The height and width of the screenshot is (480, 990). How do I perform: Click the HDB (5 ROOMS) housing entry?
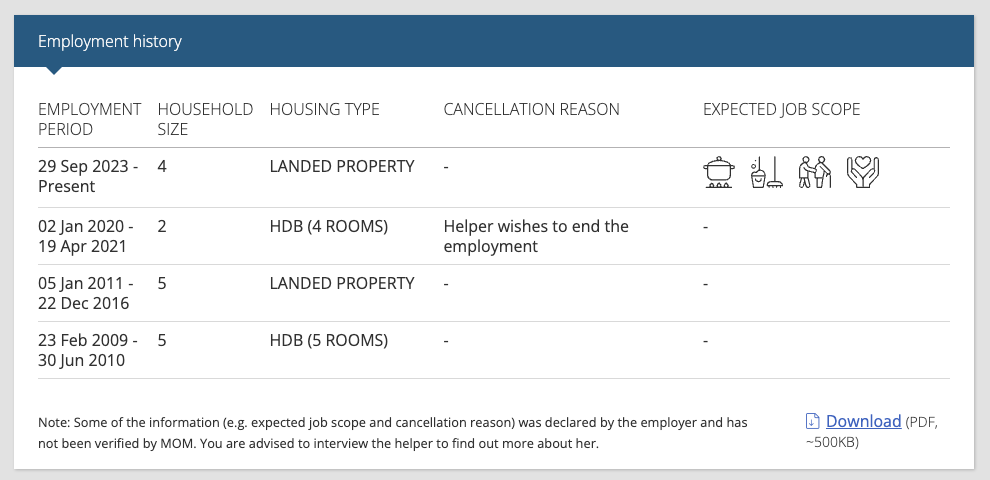(329, 340)
